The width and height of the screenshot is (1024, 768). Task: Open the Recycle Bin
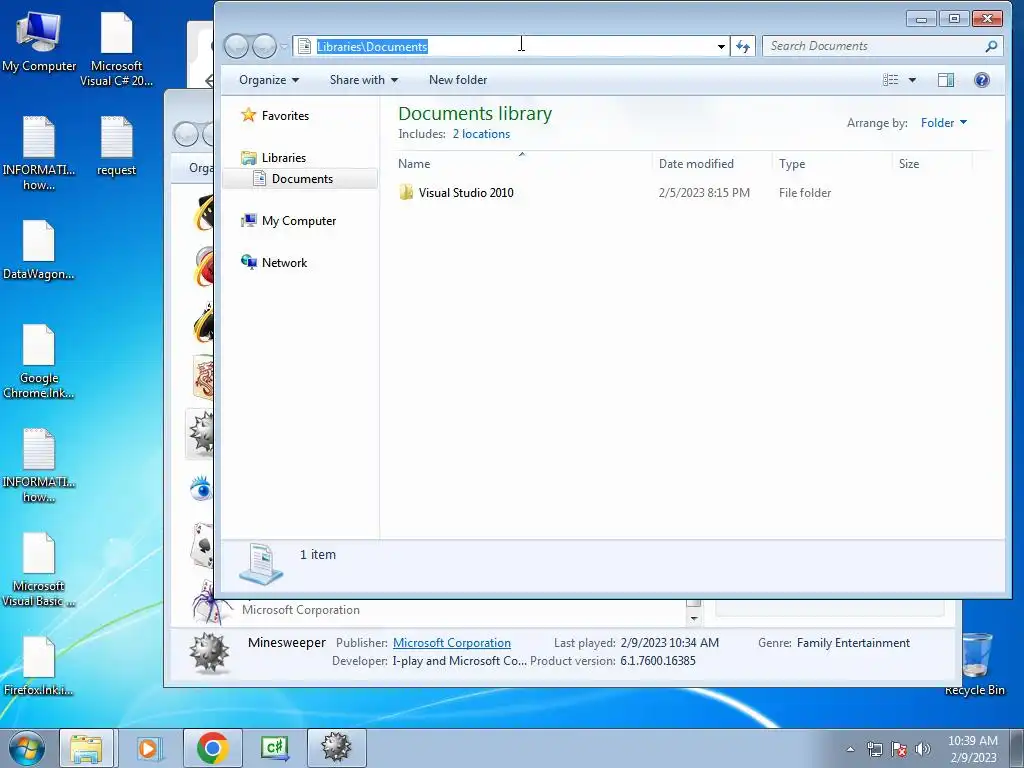click(975, 664)
